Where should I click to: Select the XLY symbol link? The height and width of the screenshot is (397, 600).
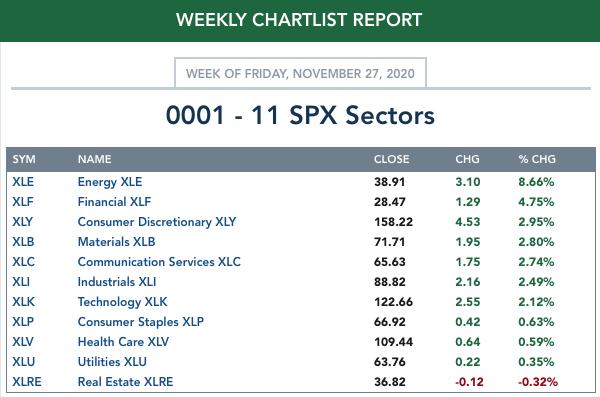(23, 222)
